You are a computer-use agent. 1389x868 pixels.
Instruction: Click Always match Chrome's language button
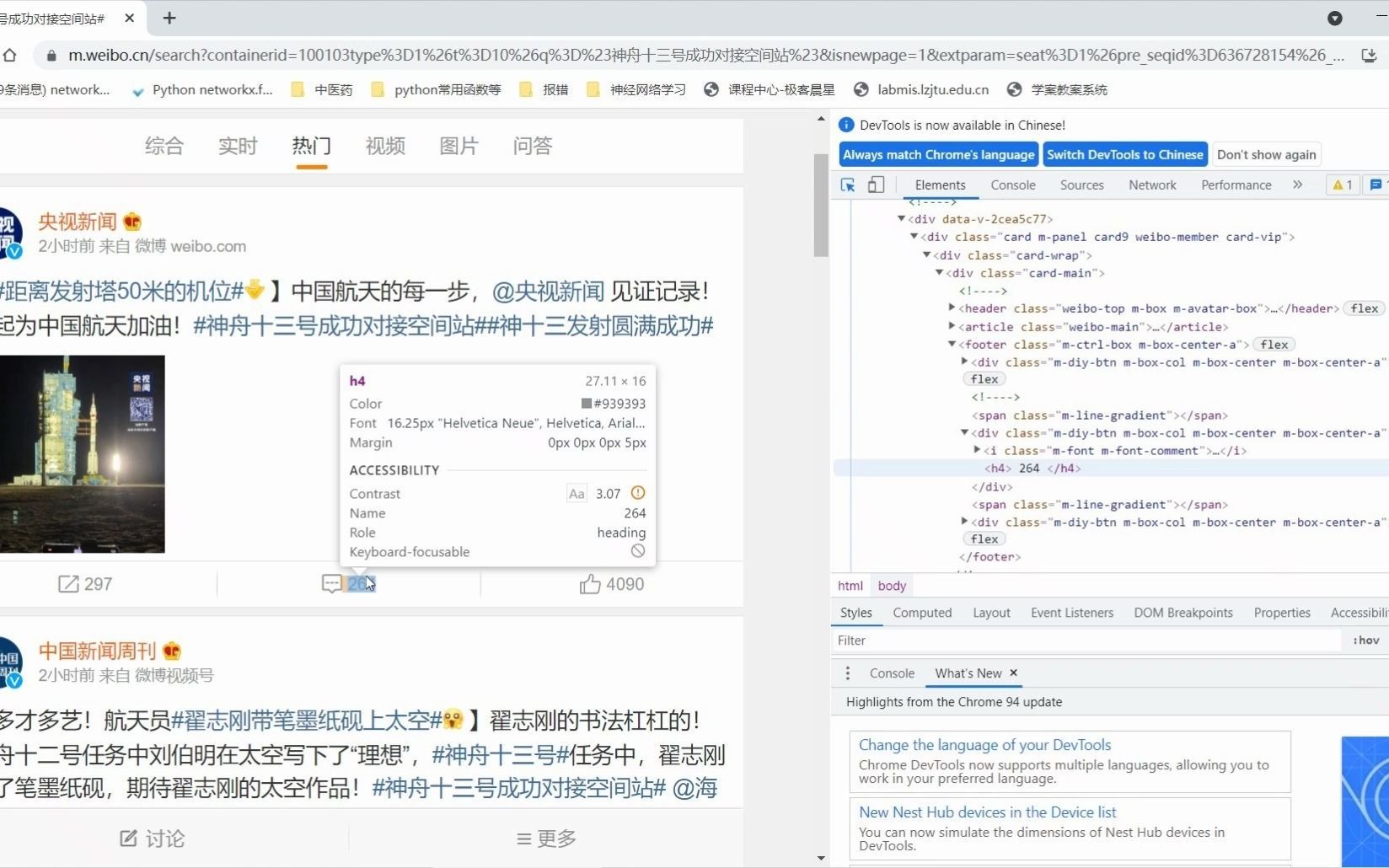(938, 154)
